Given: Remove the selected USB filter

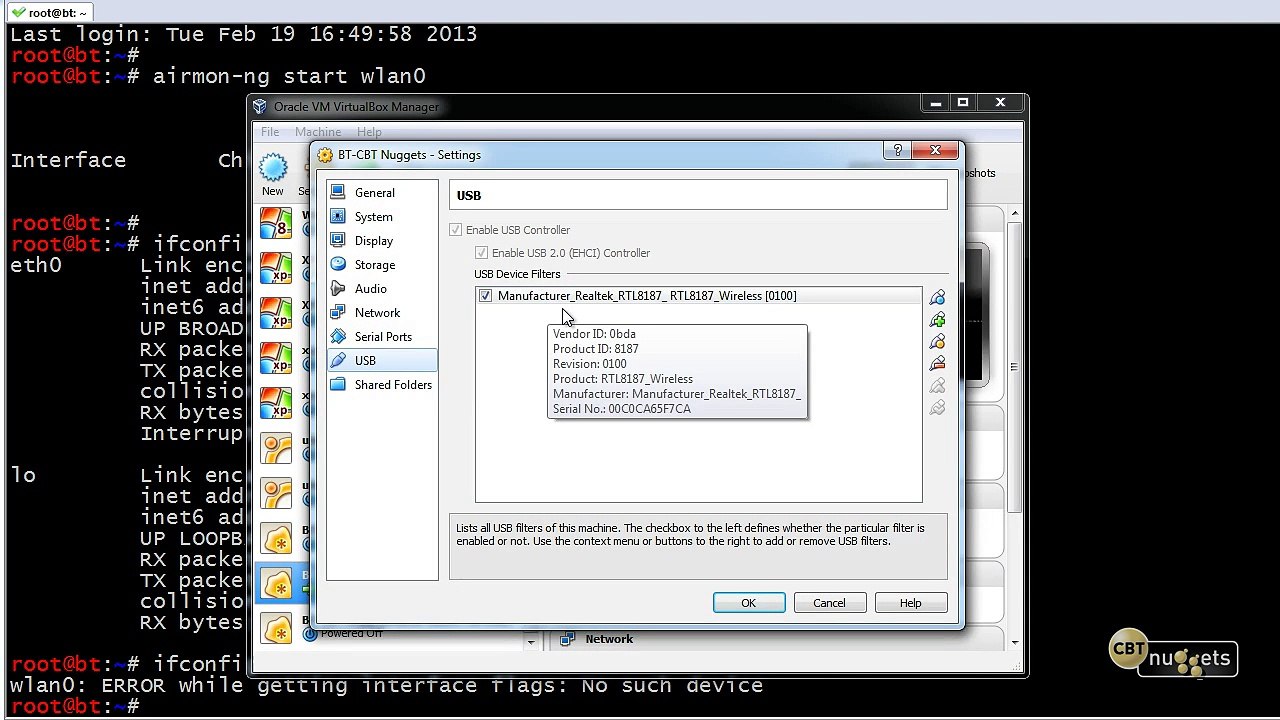Looking at the screenshot, I should [937, 364].
